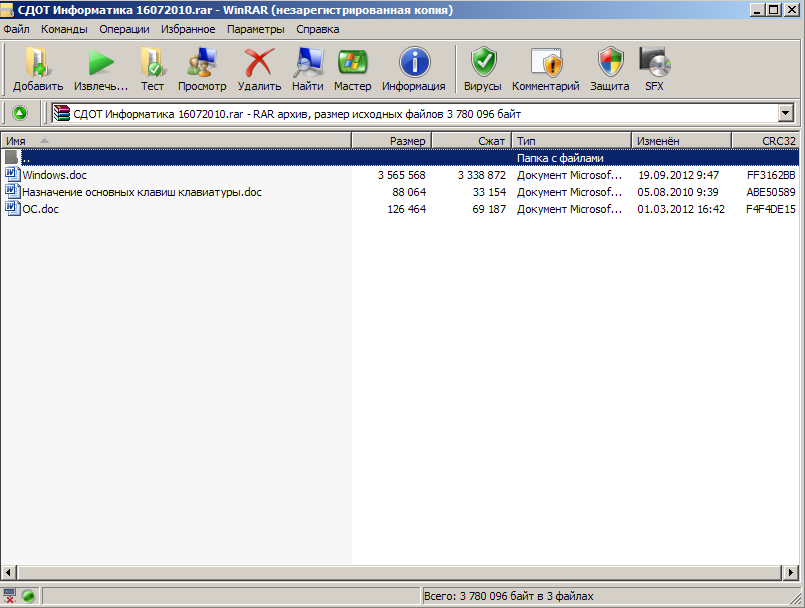Click the CRC32 value FF3162BB
Screen dimensions: 805x608
click(771, 175)
